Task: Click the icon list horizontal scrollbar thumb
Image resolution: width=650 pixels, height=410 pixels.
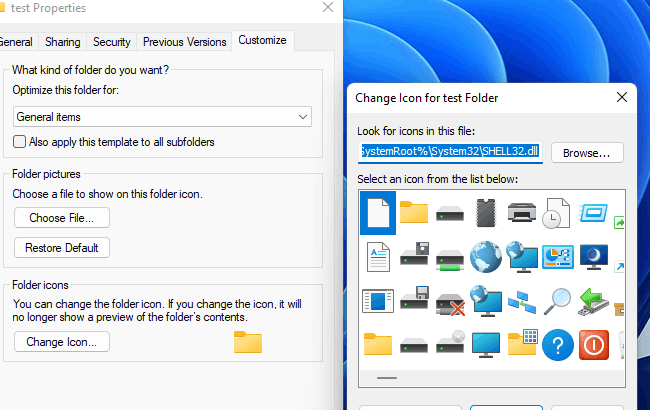Action: point(387,378)
